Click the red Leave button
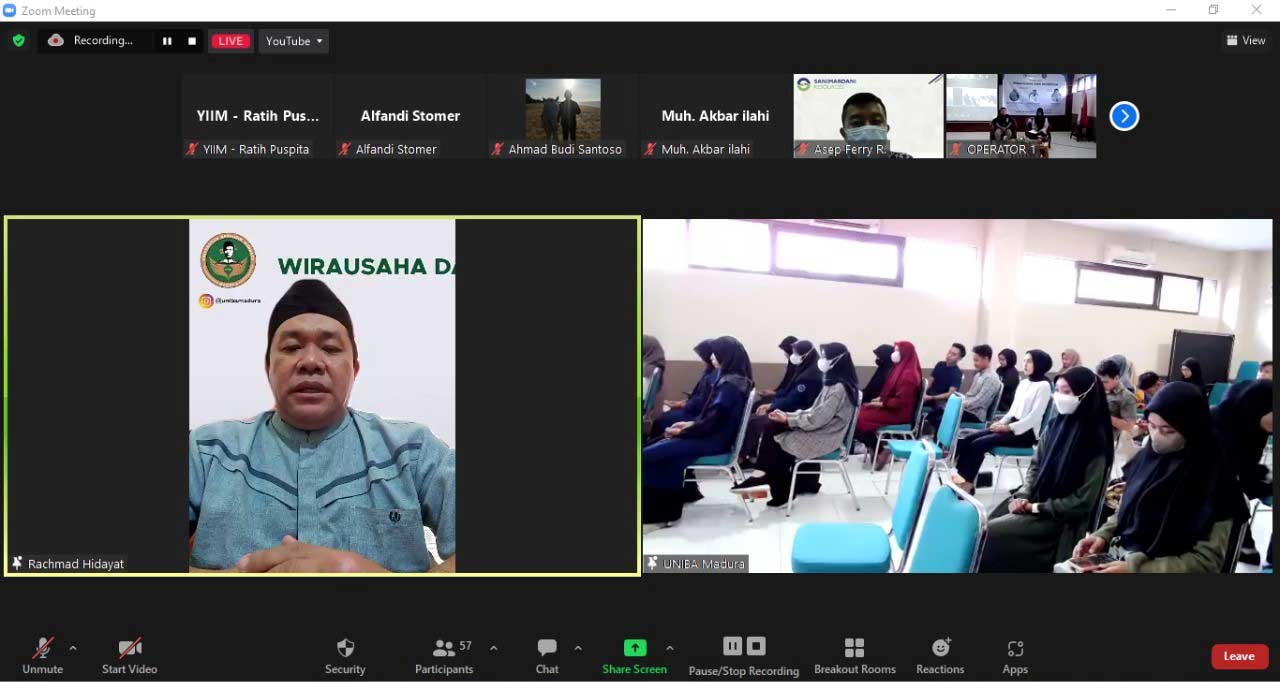1280x682 pixels. point(1239,656)
